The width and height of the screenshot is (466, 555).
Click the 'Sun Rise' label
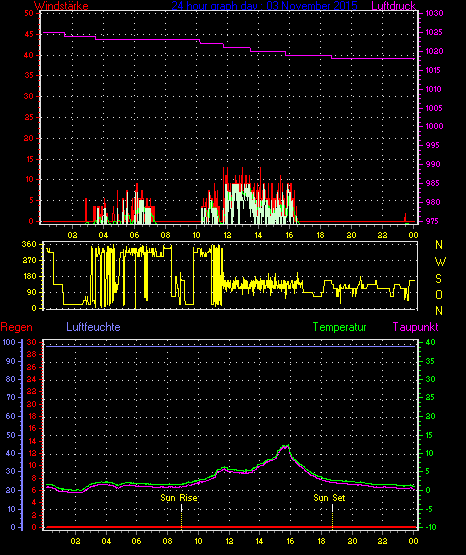point(179,498)
